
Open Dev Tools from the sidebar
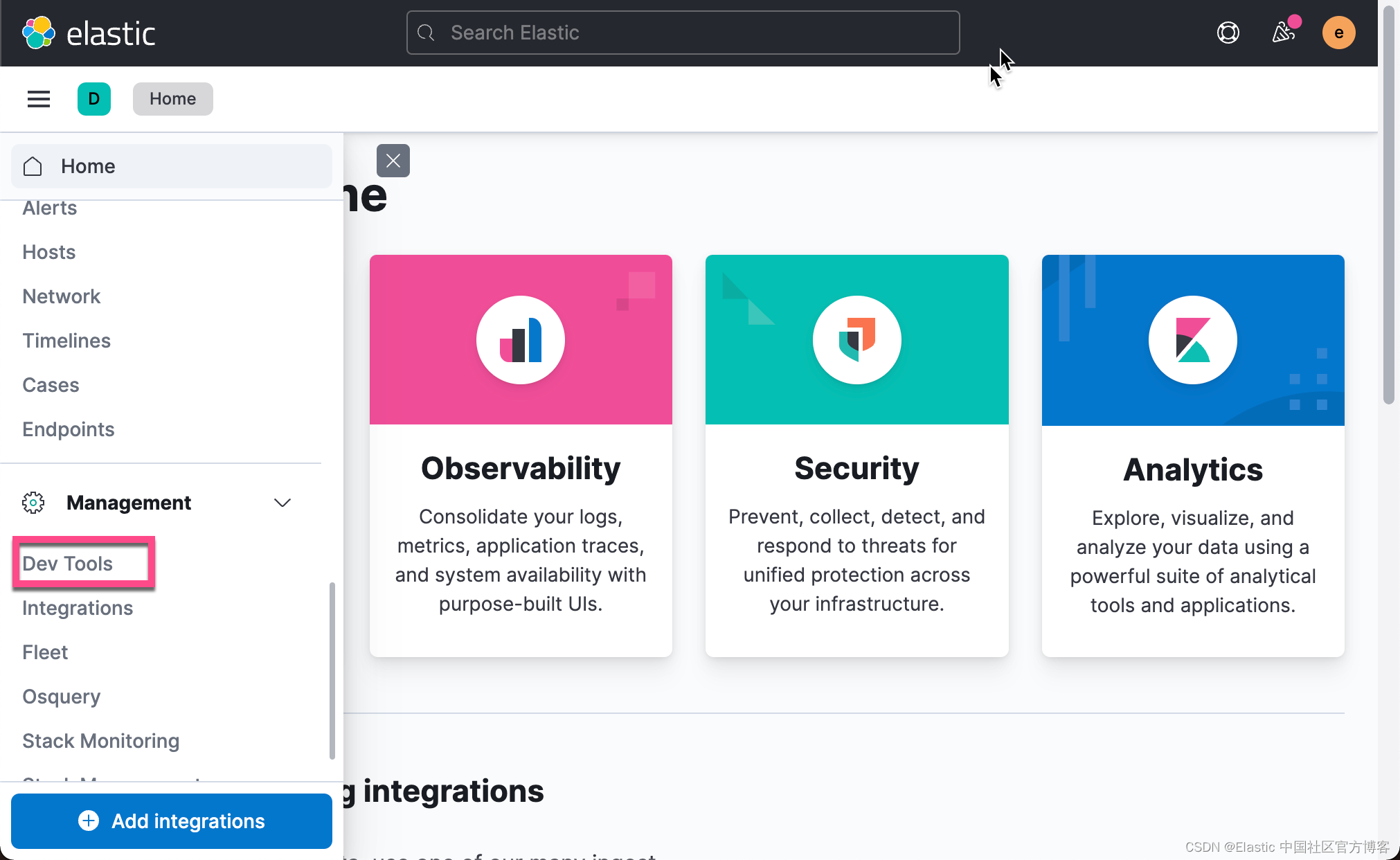(67, 563)
